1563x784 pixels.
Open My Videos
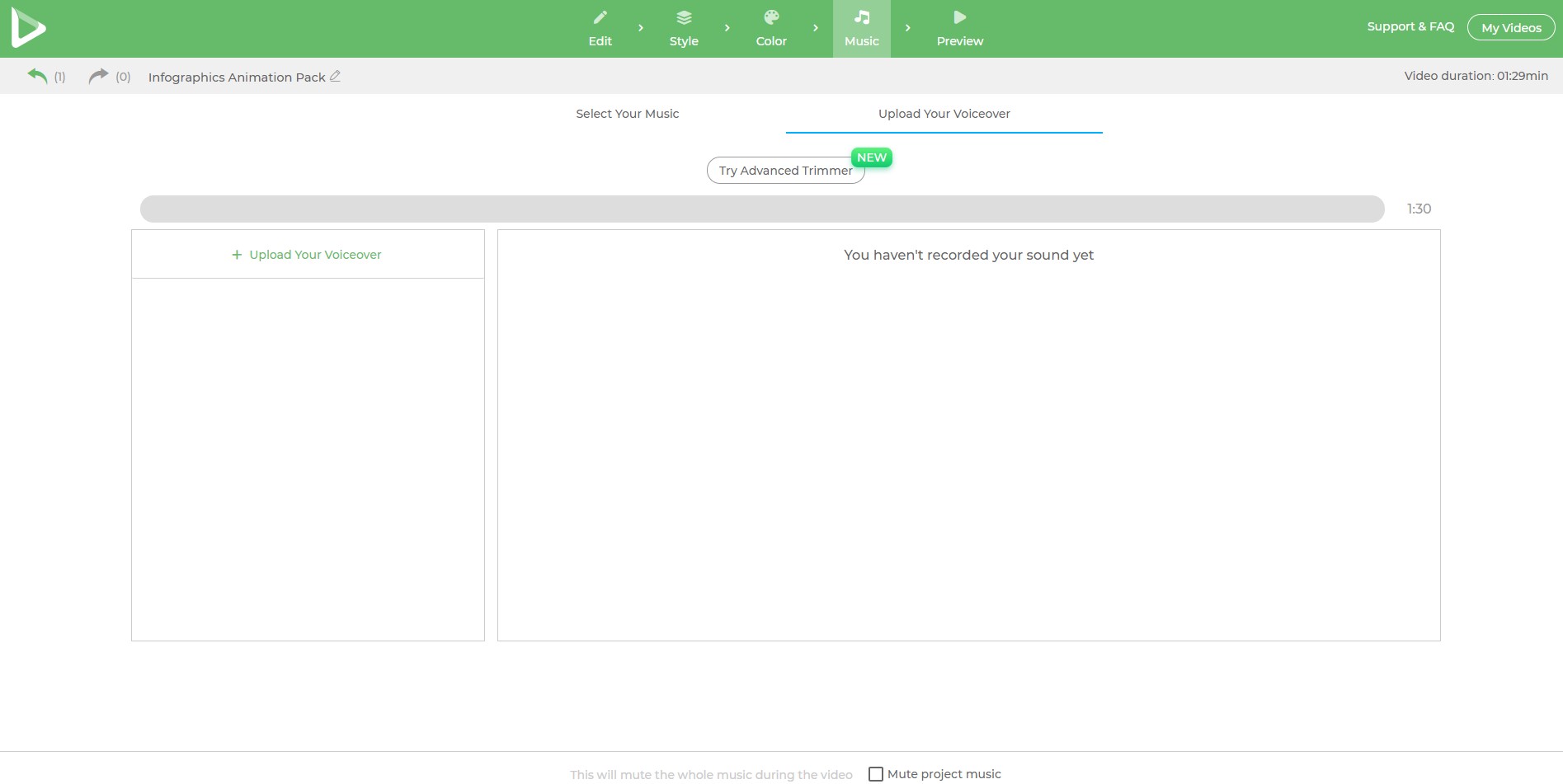click(1510, 28)
